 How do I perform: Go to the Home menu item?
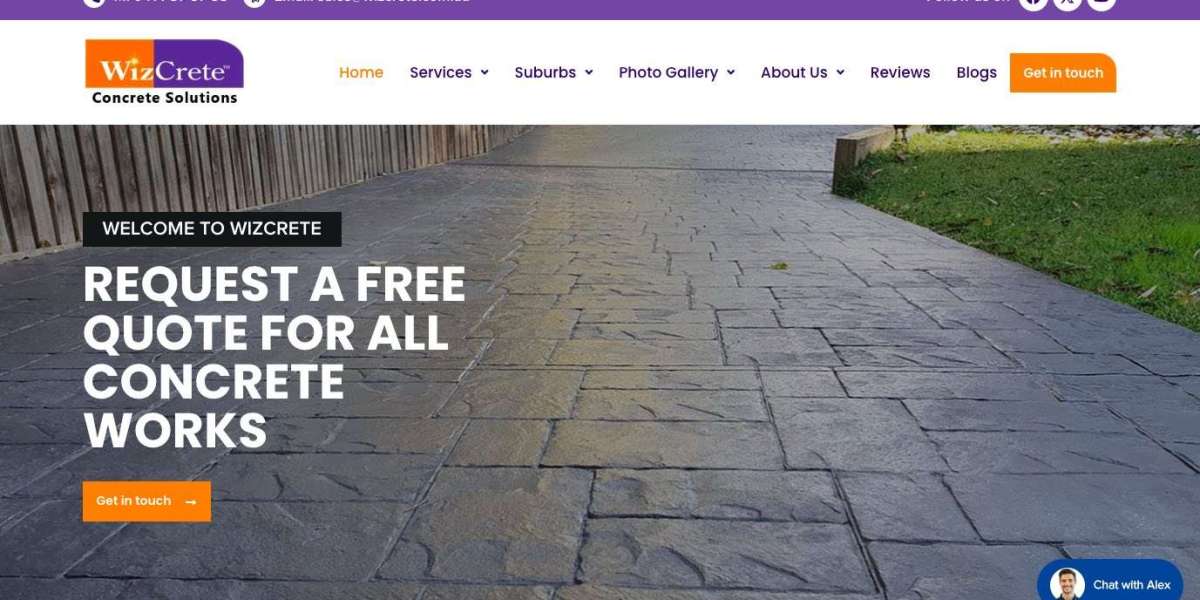pos(361,72)
